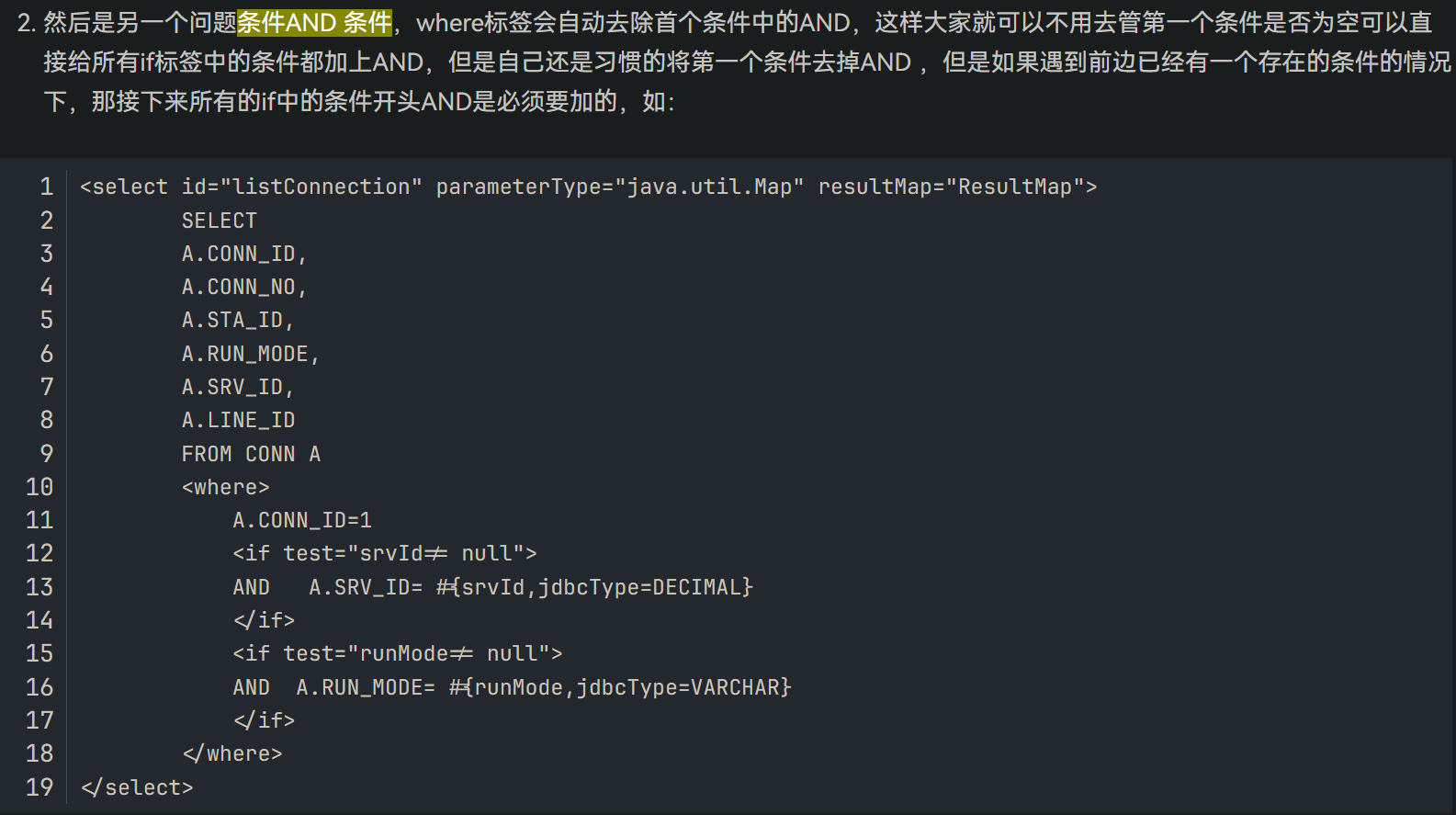This screenshot has width=1456, height=815.
Task: Click the closing select tag
Action: point(137,787)
